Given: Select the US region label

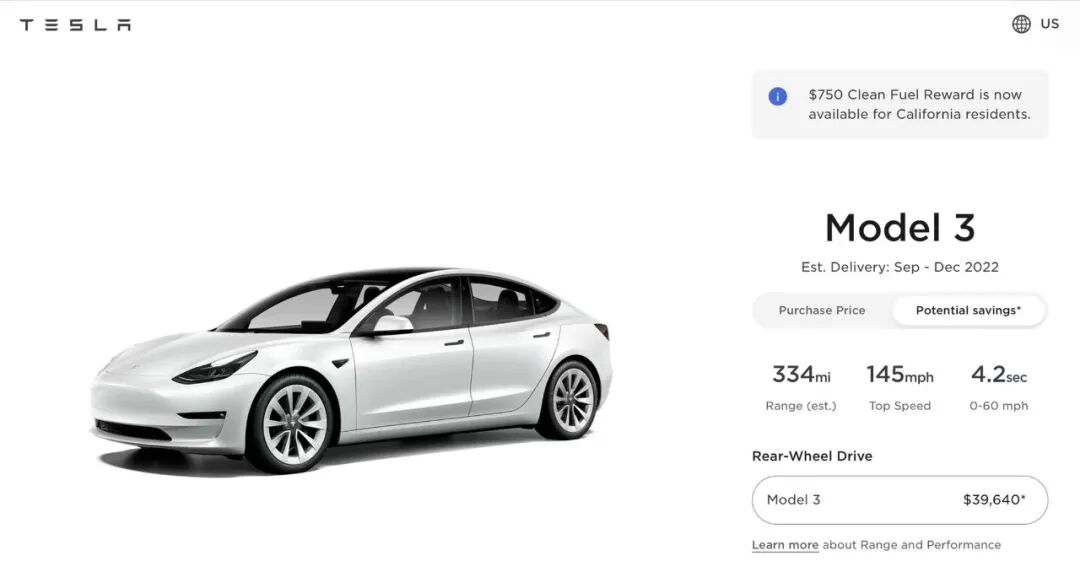Looking at the screenshot, I should 1050,23.
